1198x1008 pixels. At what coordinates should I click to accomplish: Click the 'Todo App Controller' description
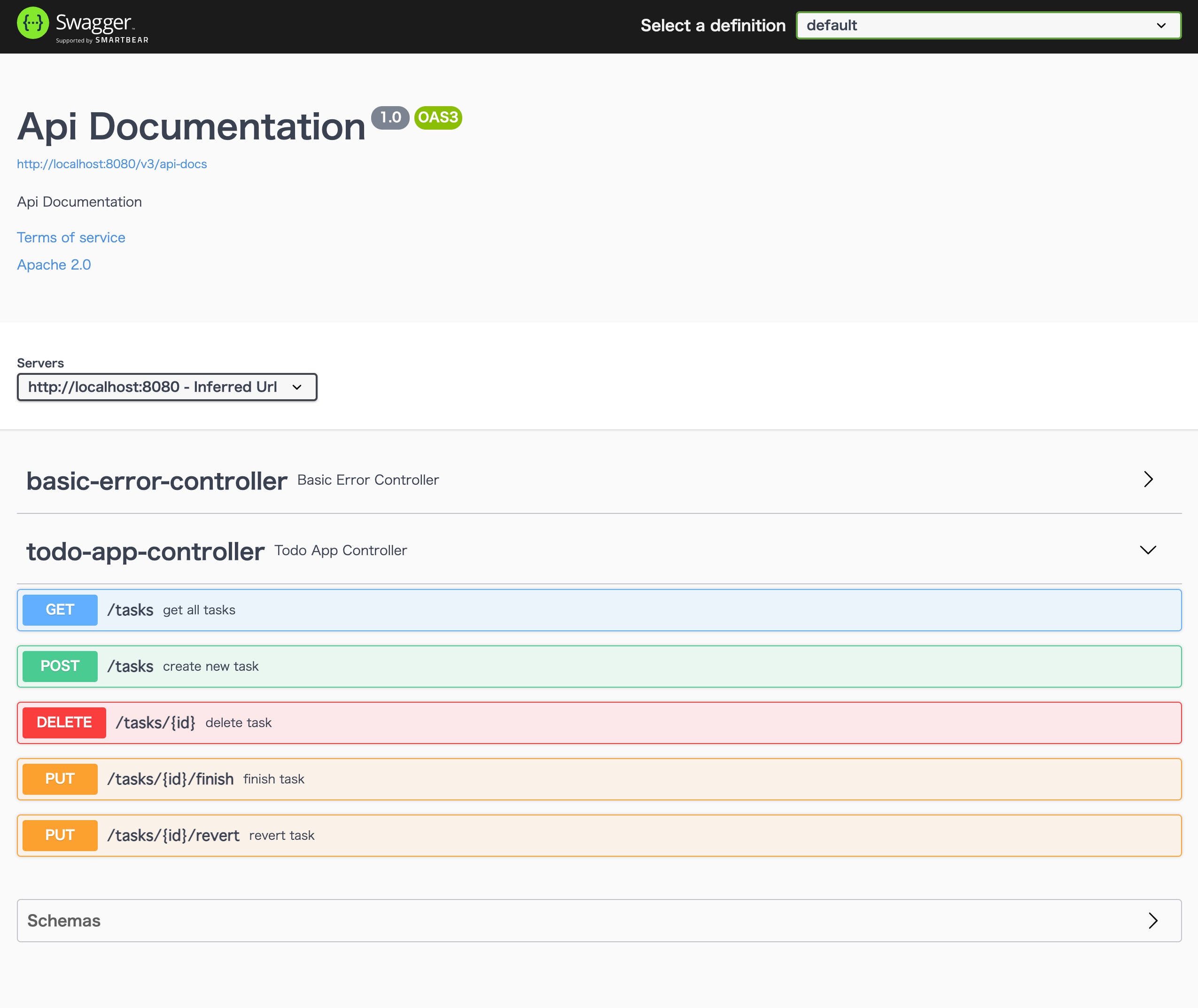pyautogui.click(x=341, y=551)
